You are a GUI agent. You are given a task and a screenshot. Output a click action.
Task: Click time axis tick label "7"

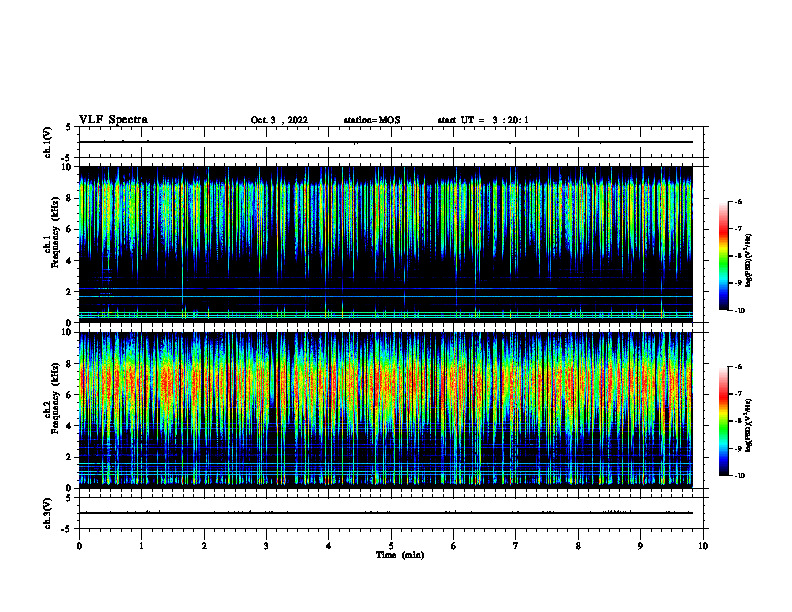pos(516,546)
